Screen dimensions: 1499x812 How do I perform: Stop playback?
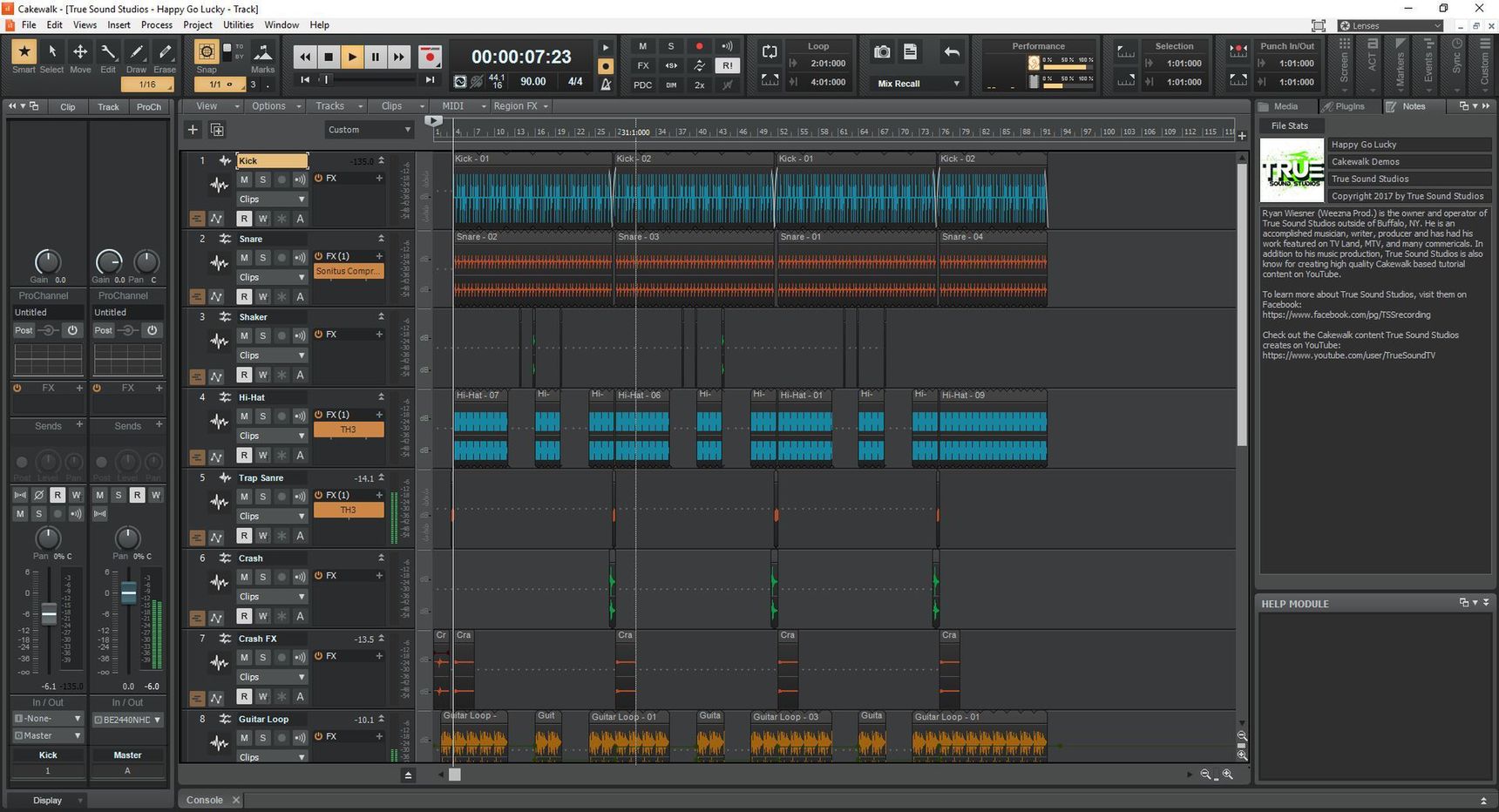tap(329, 58)
